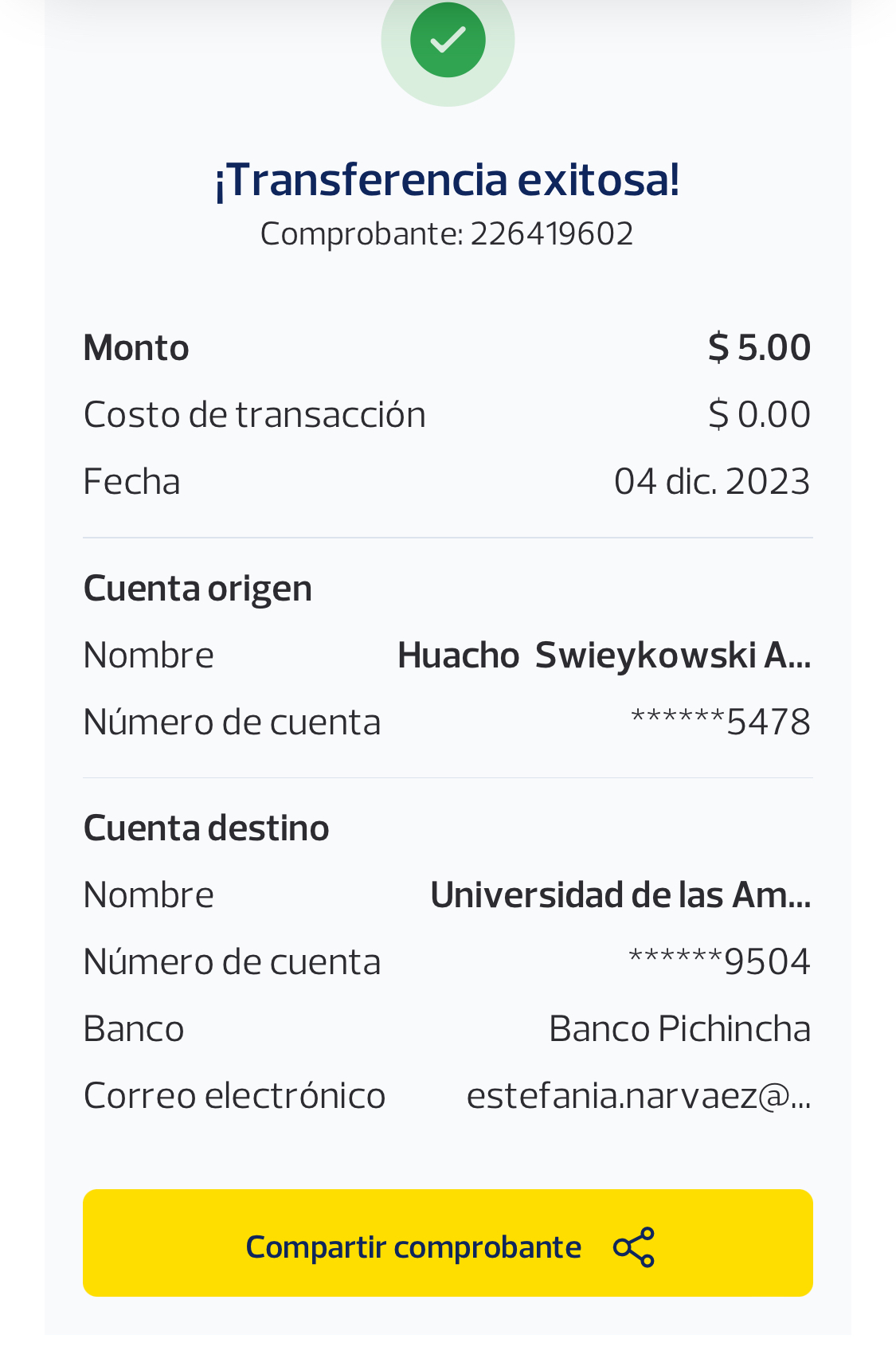Select the date 04 dic. 2023
The width and height of the screenshot is (896, 1370).
(712, 482)
